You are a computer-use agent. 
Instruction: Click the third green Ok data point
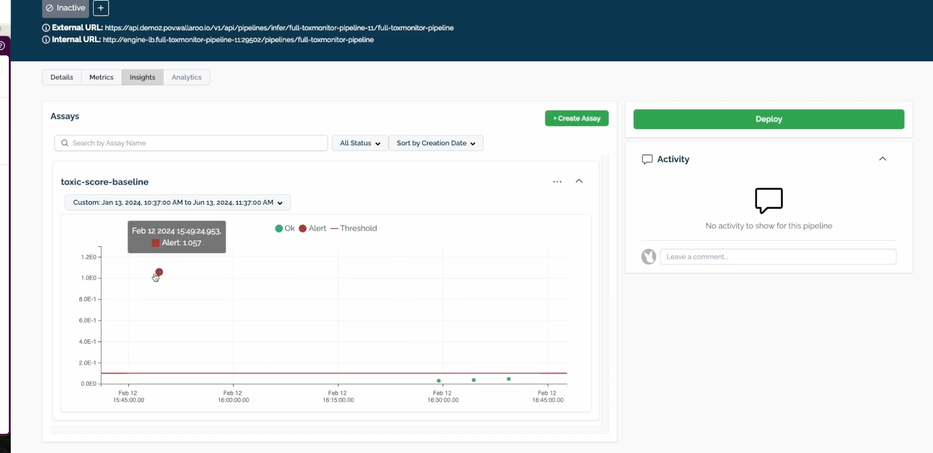(509, 379)
